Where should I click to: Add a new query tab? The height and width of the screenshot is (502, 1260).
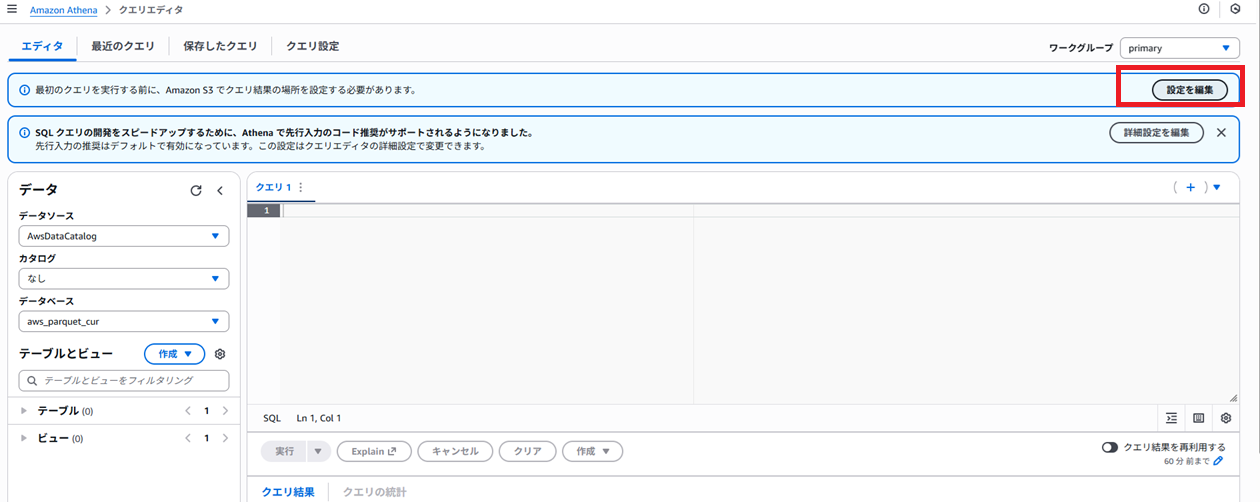(x=1191, y=187)
